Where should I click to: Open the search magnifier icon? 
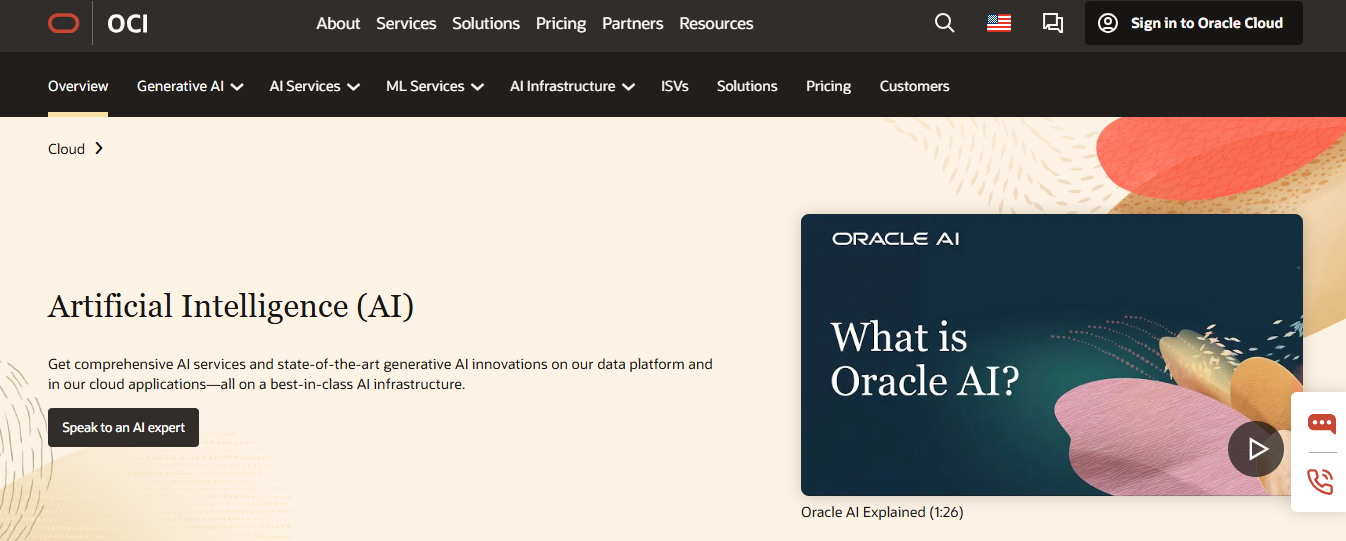(944, 23)
